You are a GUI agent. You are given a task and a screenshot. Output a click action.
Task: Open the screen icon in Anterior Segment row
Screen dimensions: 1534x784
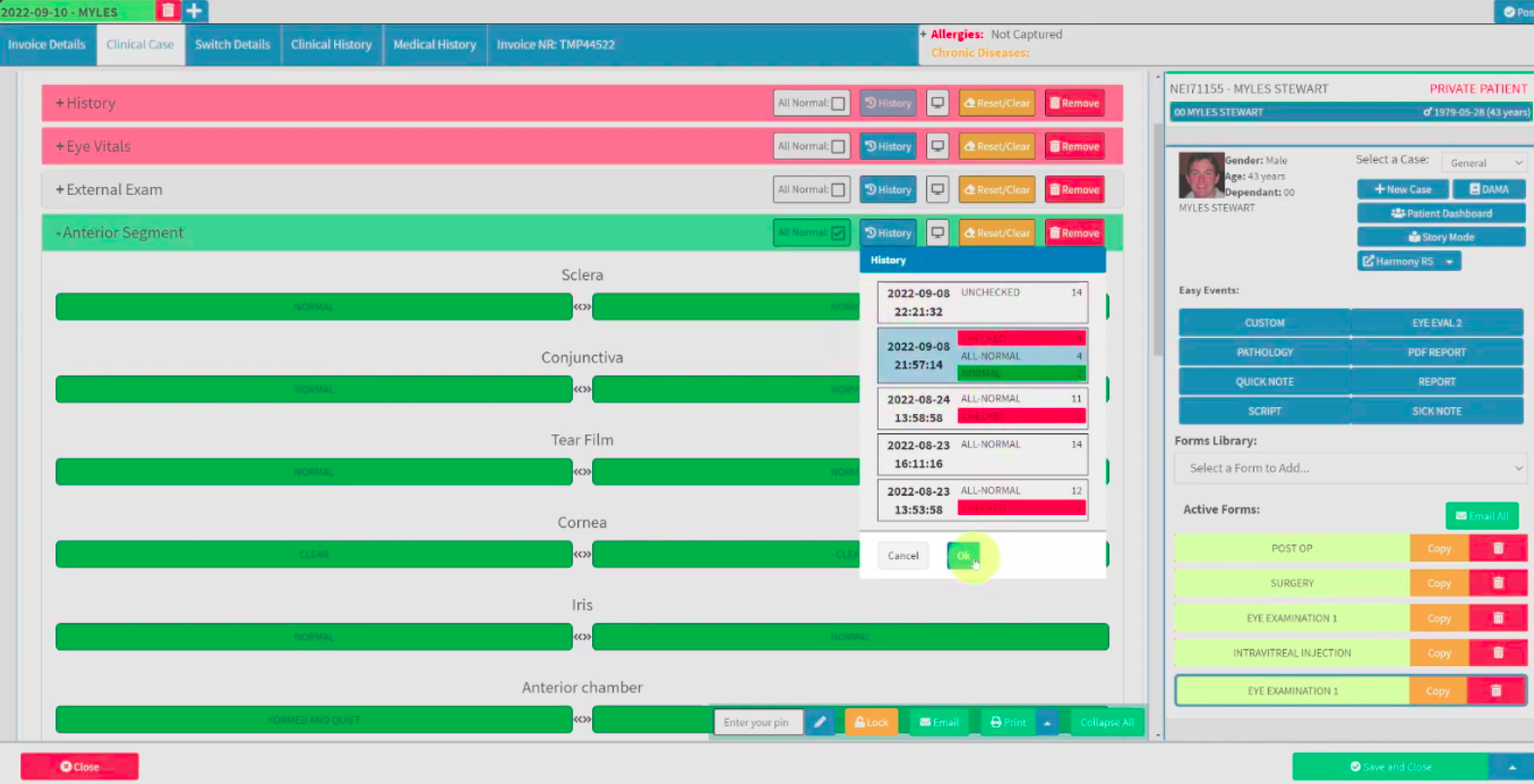point(937,233)
